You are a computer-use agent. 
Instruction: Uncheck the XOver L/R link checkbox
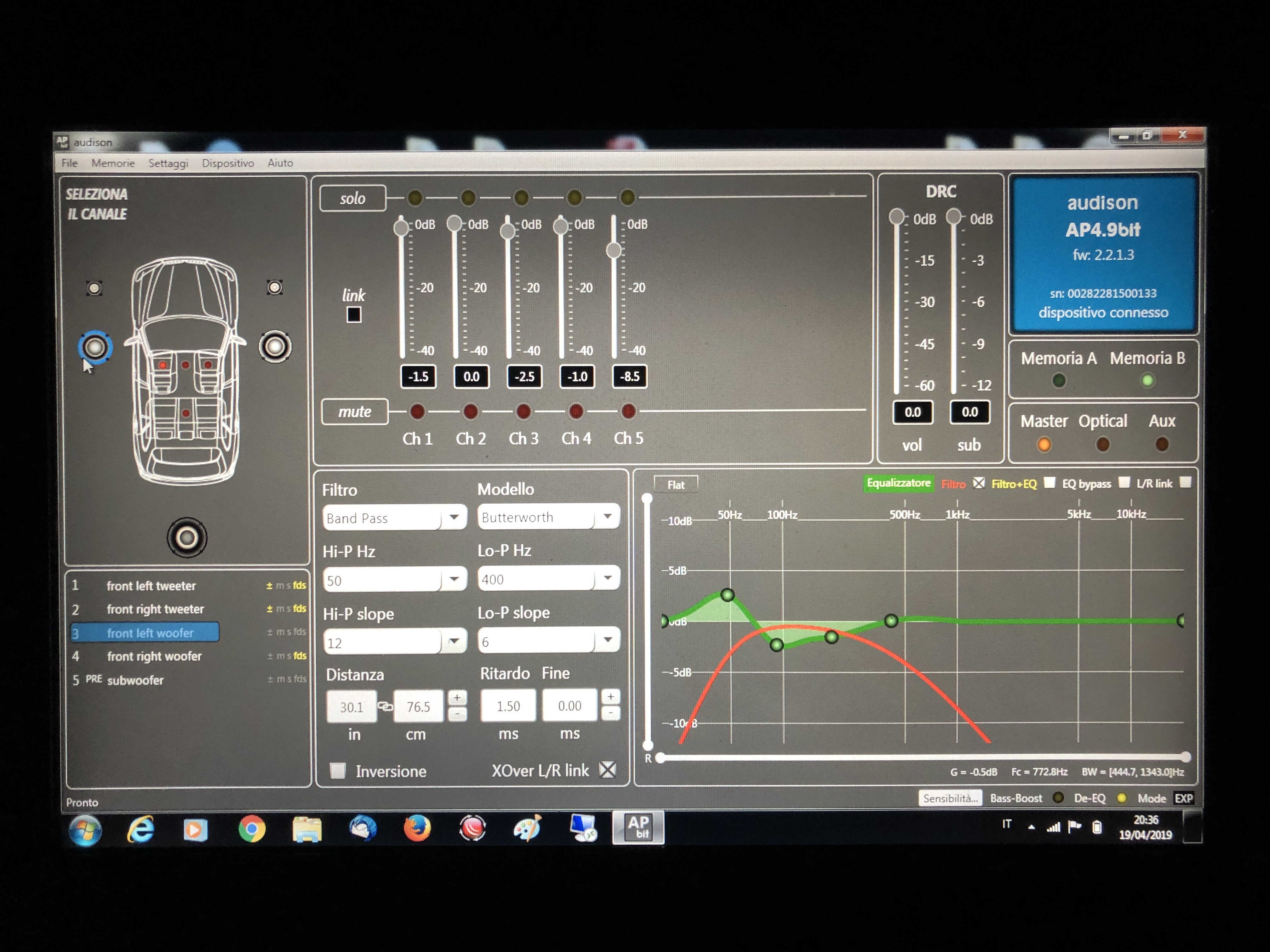[x=608, y=769]
